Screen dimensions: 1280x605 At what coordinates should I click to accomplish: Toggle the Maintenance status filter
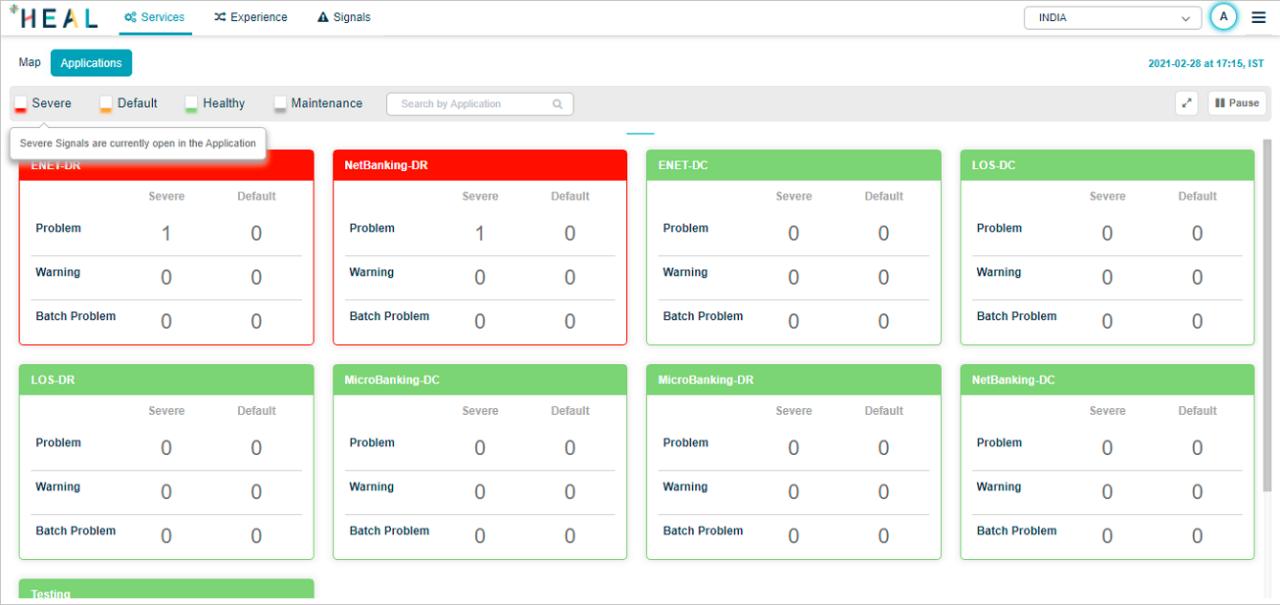(x=280, y=103)
